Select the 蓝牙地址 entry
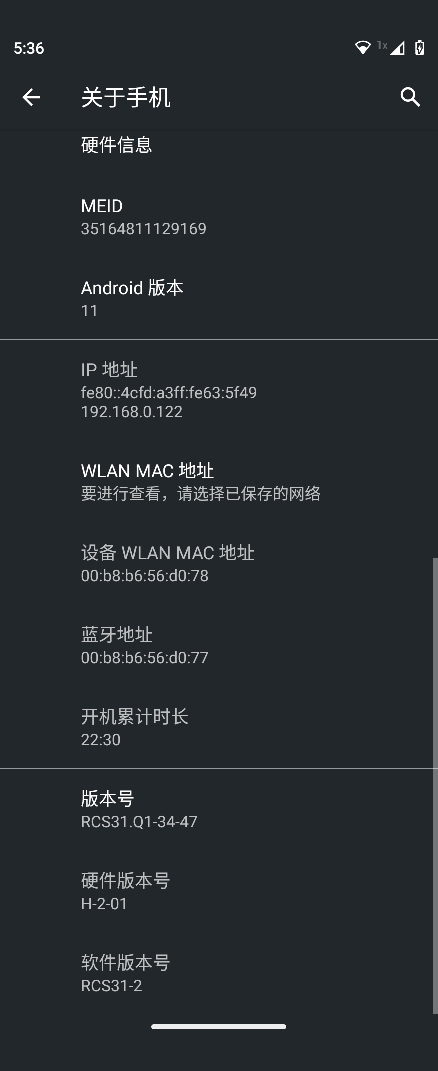Viewport: 438px width, 1071px height. (x=219, y=645)
